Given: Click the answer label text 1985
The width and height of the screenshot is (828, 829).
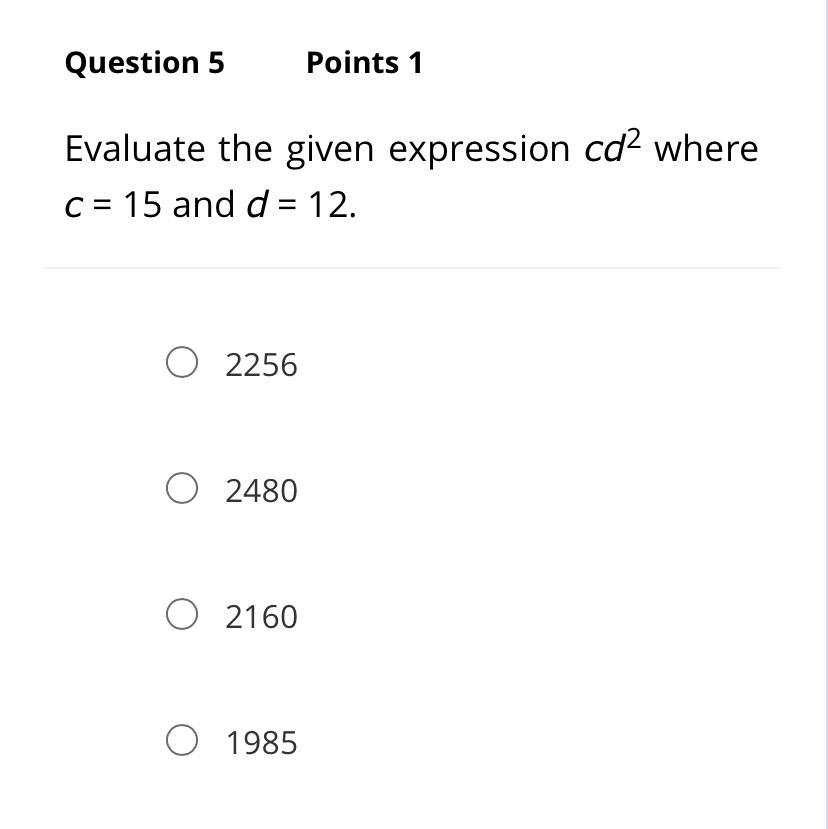Looking at the screenshot, I should 261,743.
